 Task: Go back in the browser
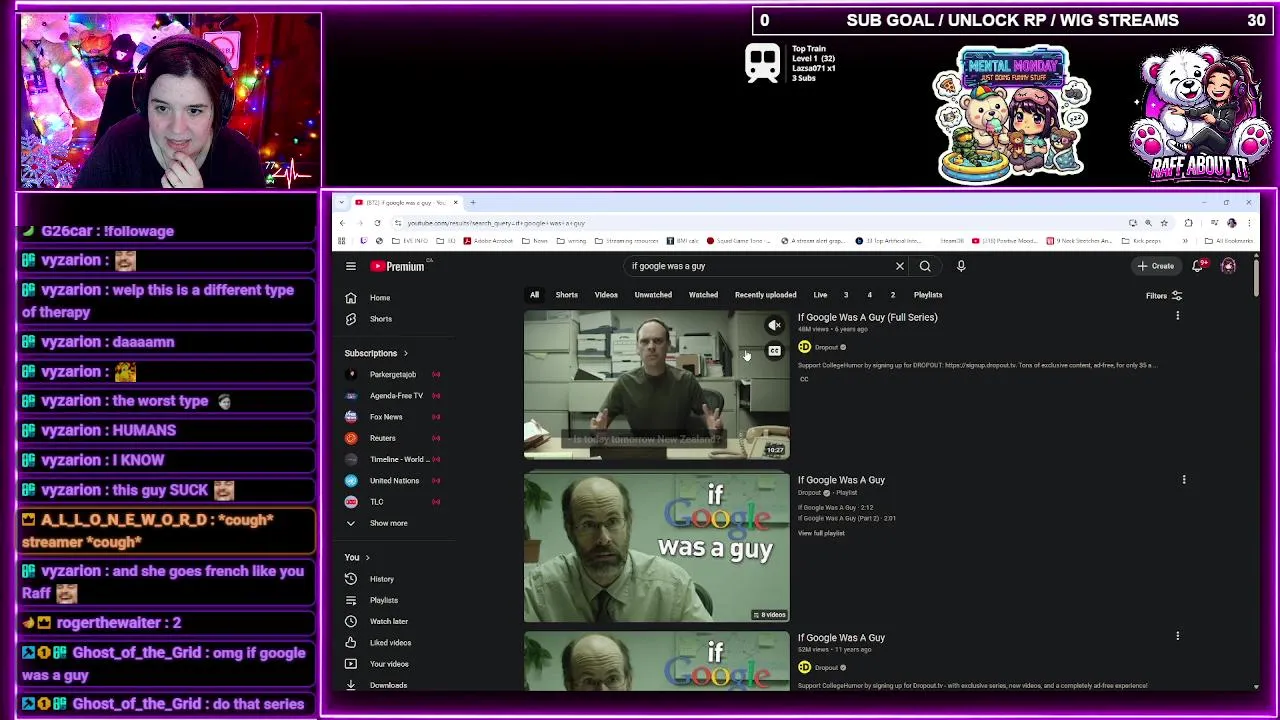point(342,223)
